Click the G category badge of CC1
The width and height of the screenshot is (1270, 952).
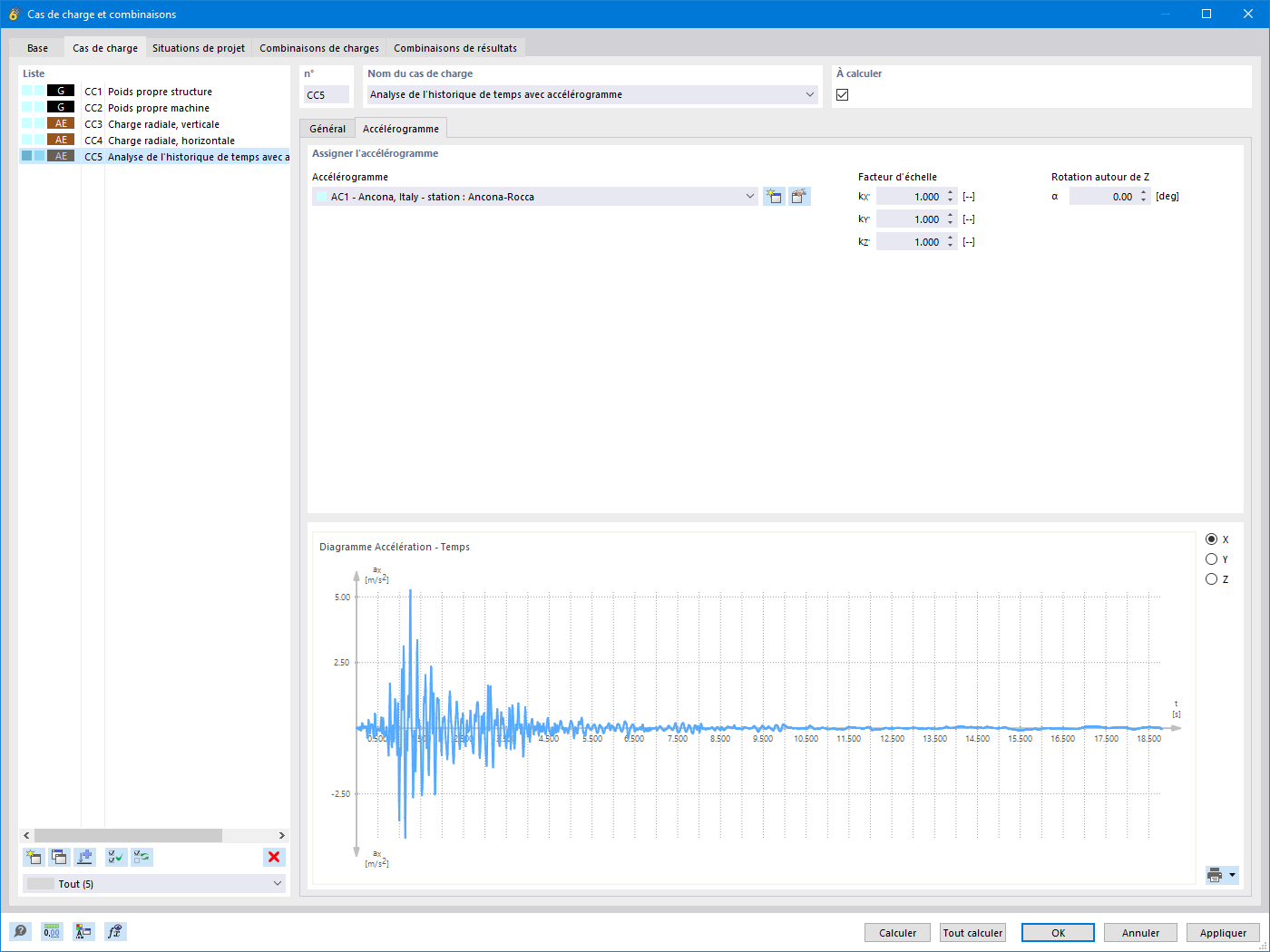point(61,91)
